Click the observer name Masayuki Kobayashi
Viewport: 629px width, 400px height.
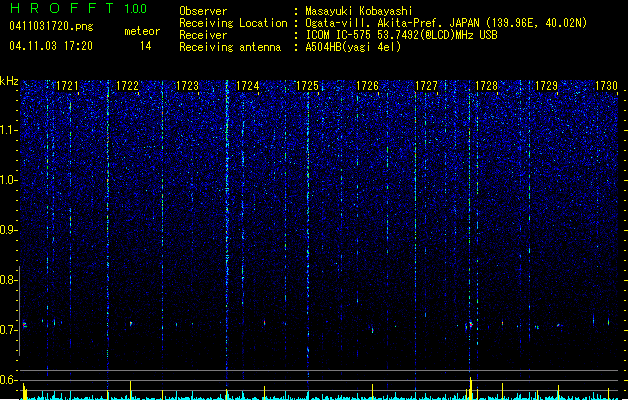click(359, 11)
